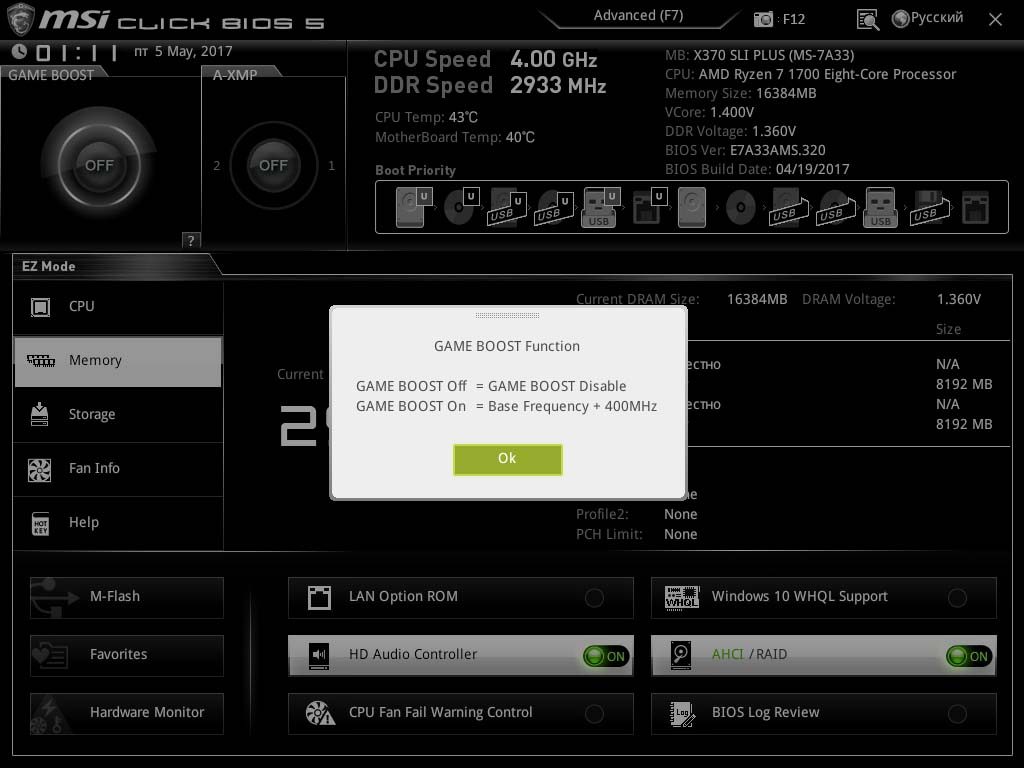Open the Help hotkey section
This screenshot has width=1024, height=768.
click(118, 523)
